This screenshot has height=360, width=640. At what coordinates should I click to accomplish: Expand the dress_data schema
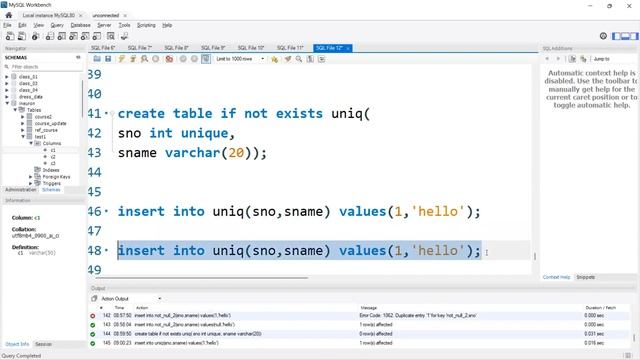(x=7, y=97)
